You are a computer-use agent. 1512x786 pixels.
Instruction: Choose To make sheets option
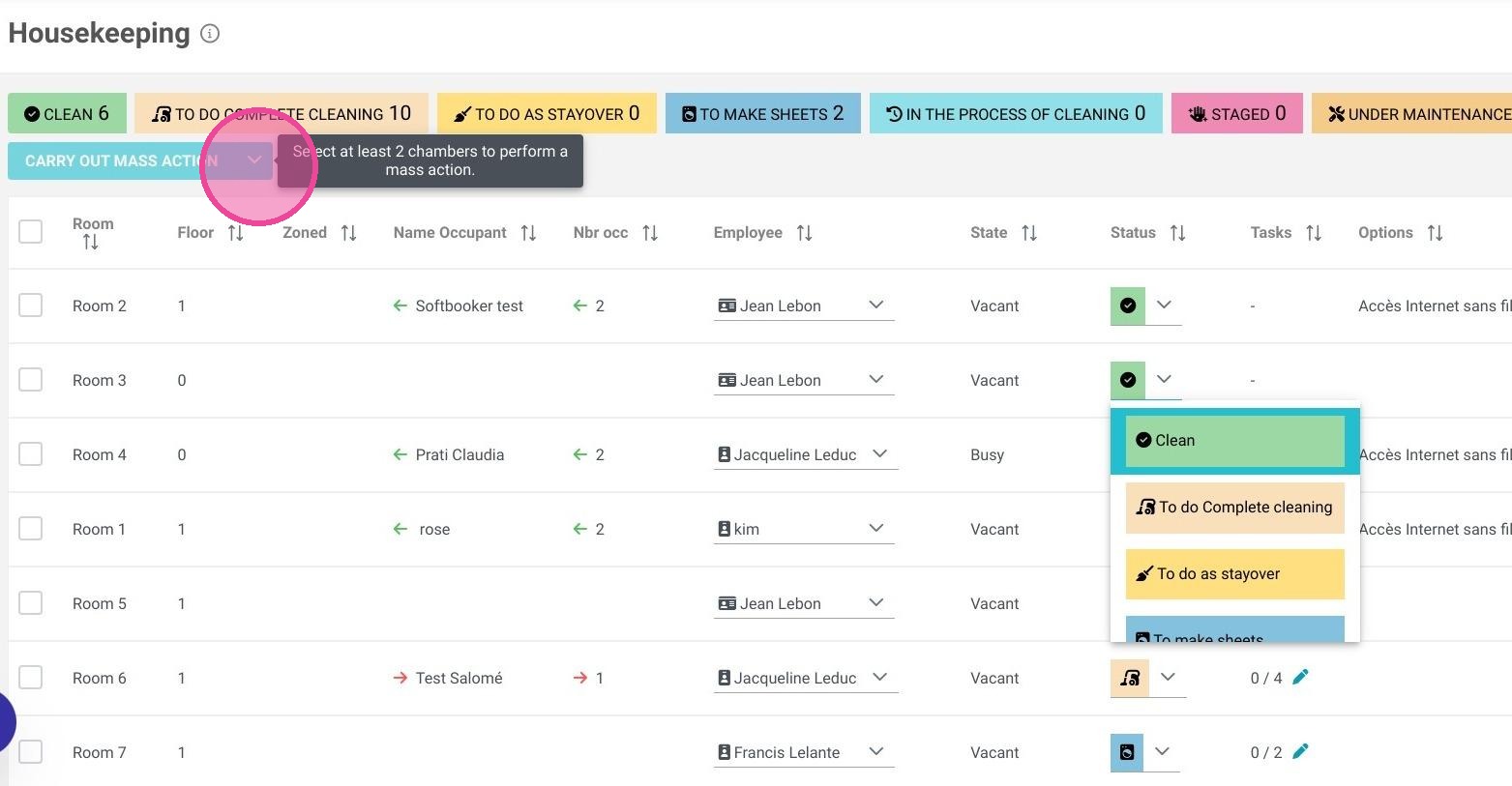click(1235, 629)
